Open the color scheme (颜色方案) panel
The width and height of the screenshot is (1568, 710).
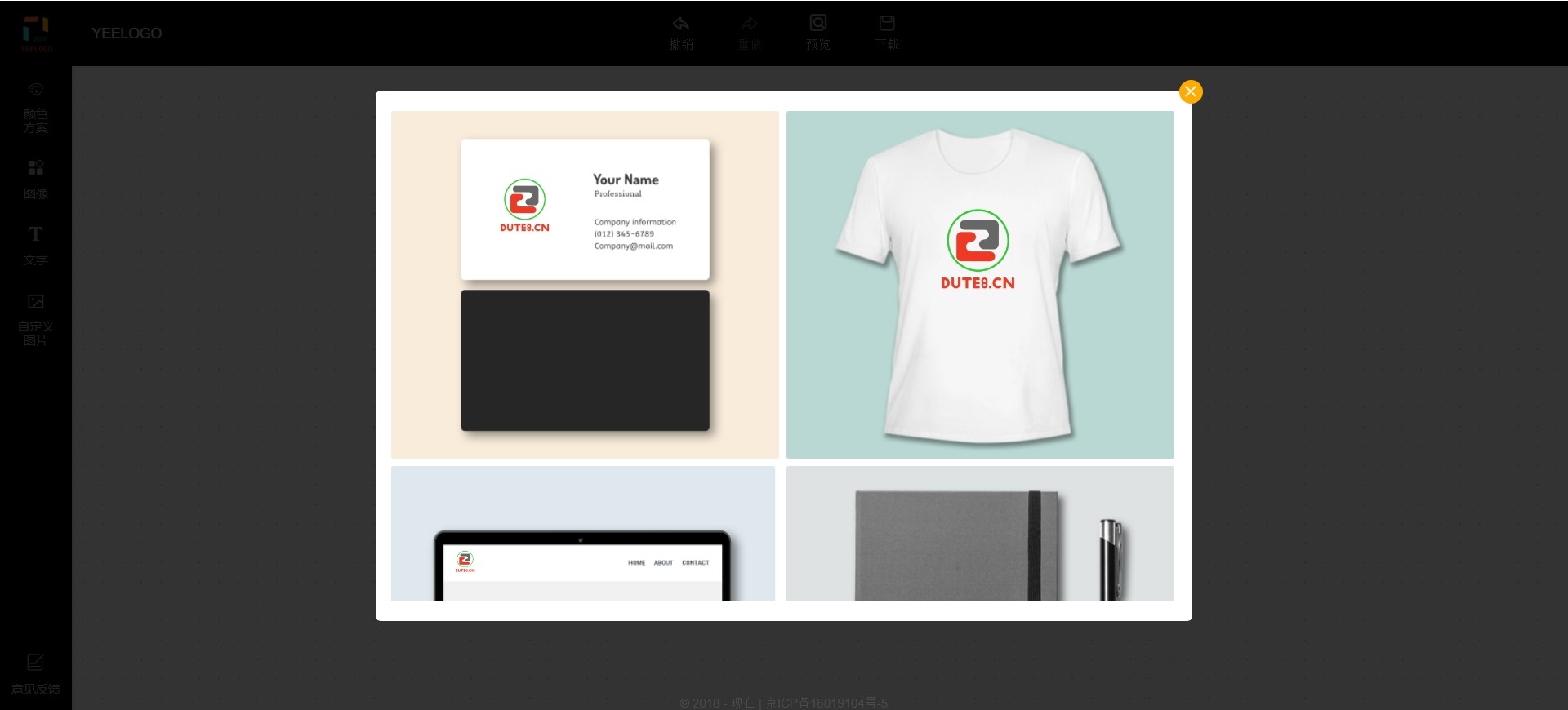(x=36, y=108)
